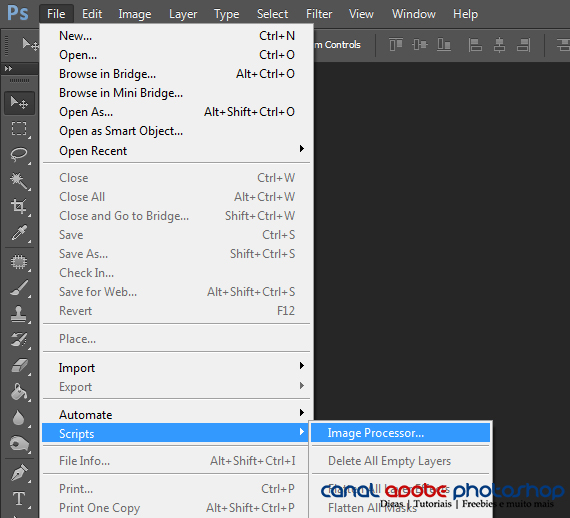This screenshot has height=518, width=570.
Task: Open the View menu
Action: [361, 14]
